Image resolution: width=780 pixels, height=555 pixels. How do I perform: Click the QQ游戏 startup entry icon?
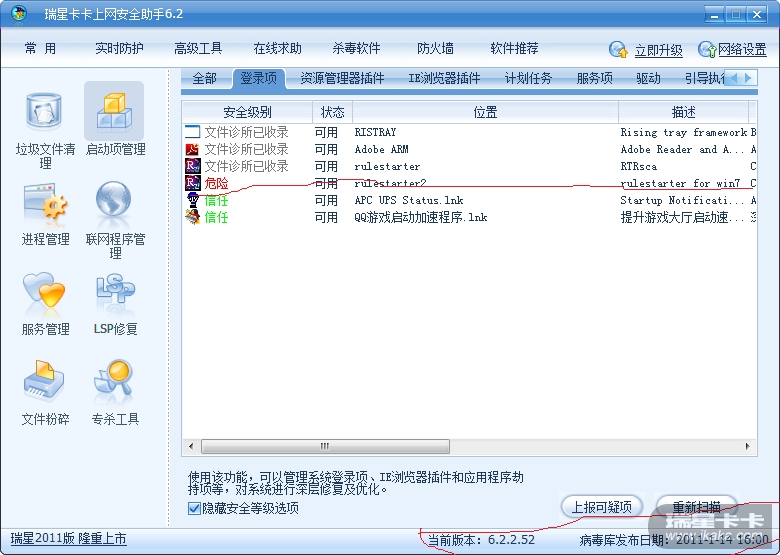pos(192,217)
